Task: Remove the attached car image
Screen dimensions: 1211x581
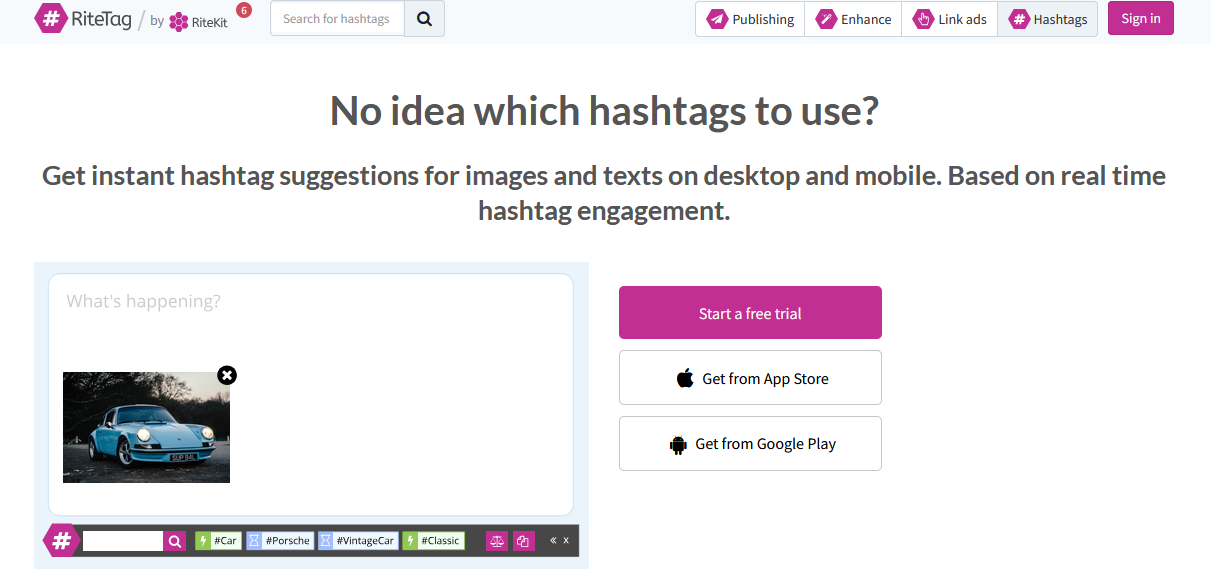Action: pos(227,375)
